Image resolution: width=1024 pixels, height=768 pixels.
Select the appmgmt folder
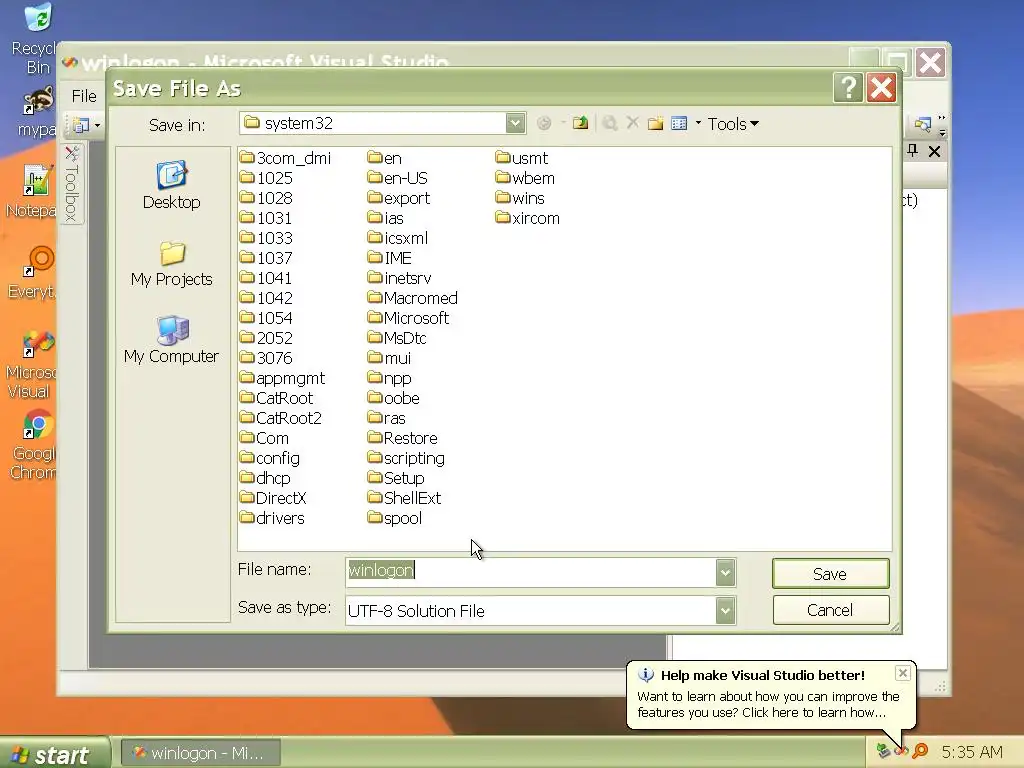[282, 379]
